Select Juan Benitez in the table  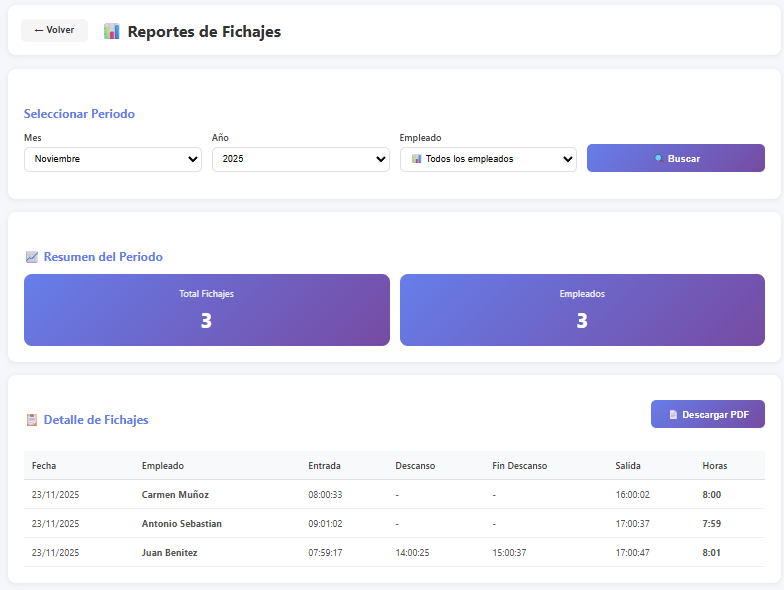click(x=169, y=553)
